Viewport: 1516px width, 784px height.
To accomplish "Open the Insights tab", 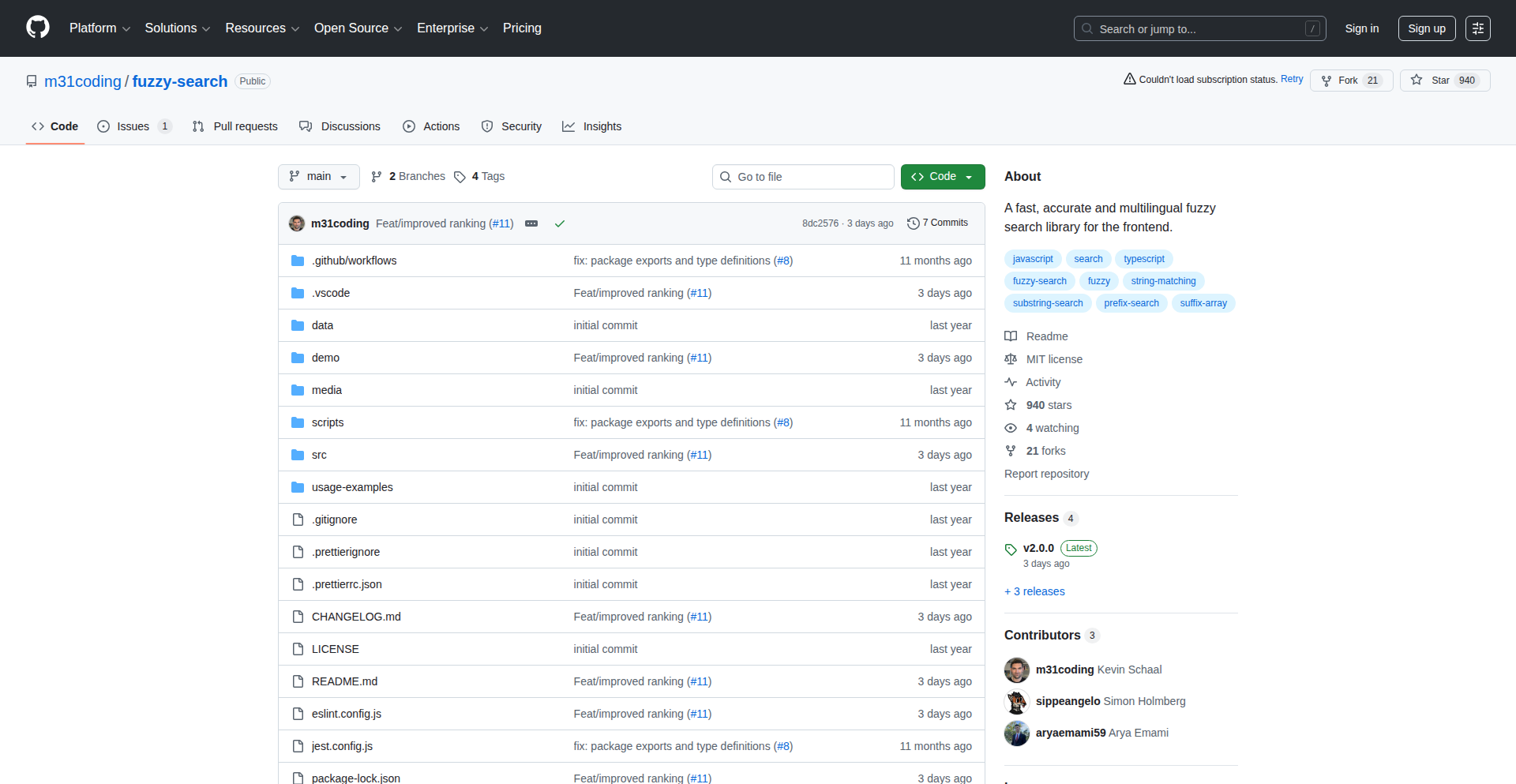I will (x=592, y=126).
